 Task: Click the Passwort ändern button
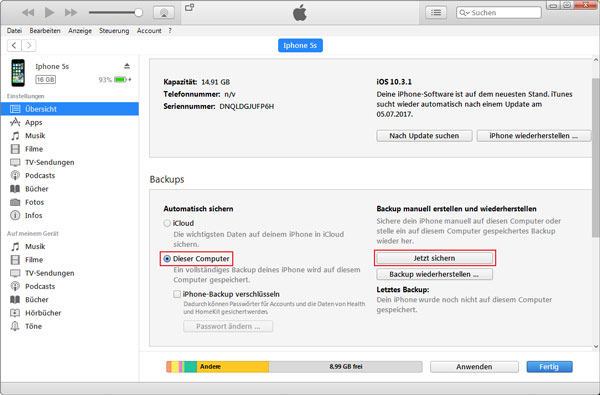[228, 326]
